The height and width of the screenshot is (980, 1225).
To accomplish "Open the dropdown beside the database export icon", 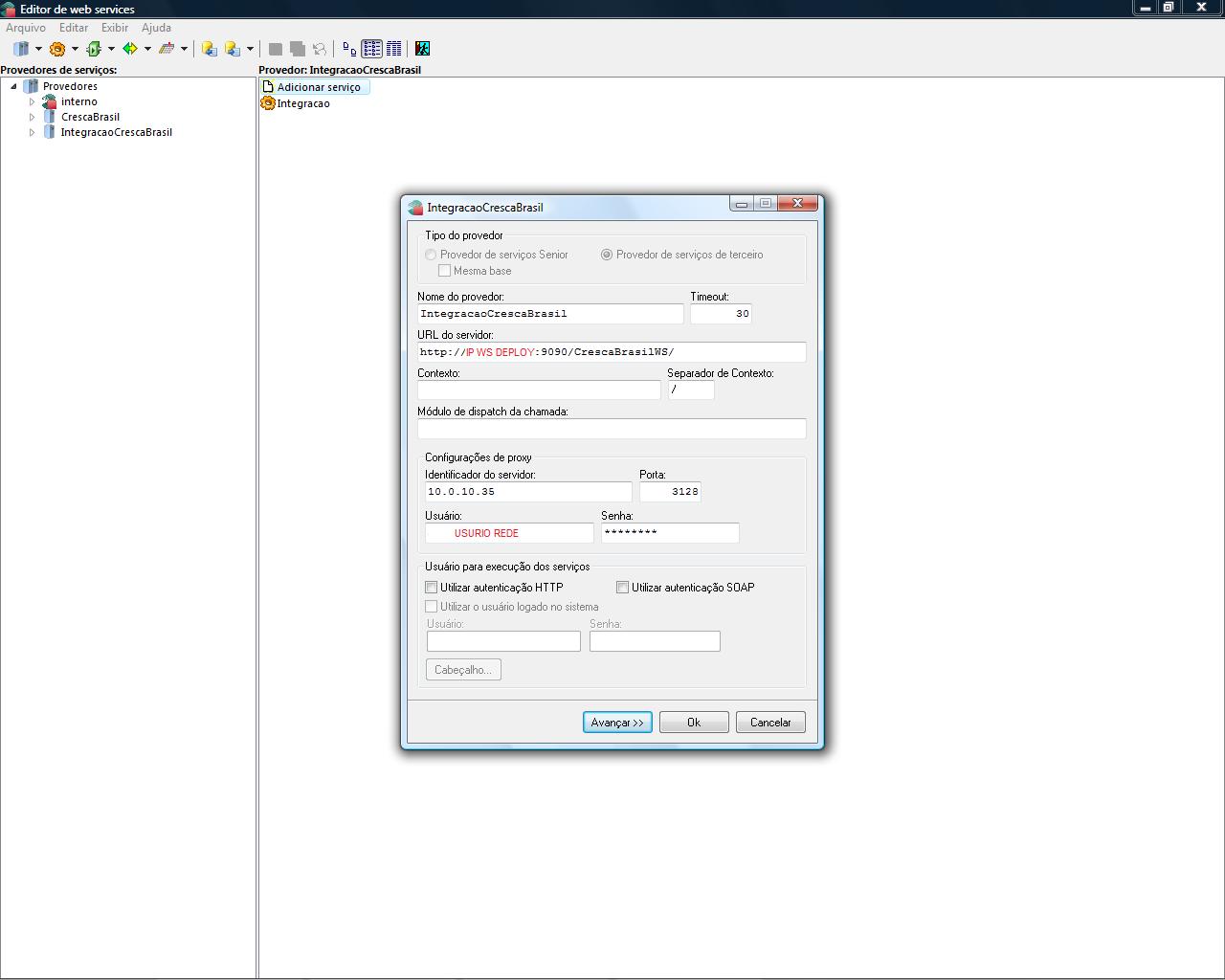I will (250, 49).
